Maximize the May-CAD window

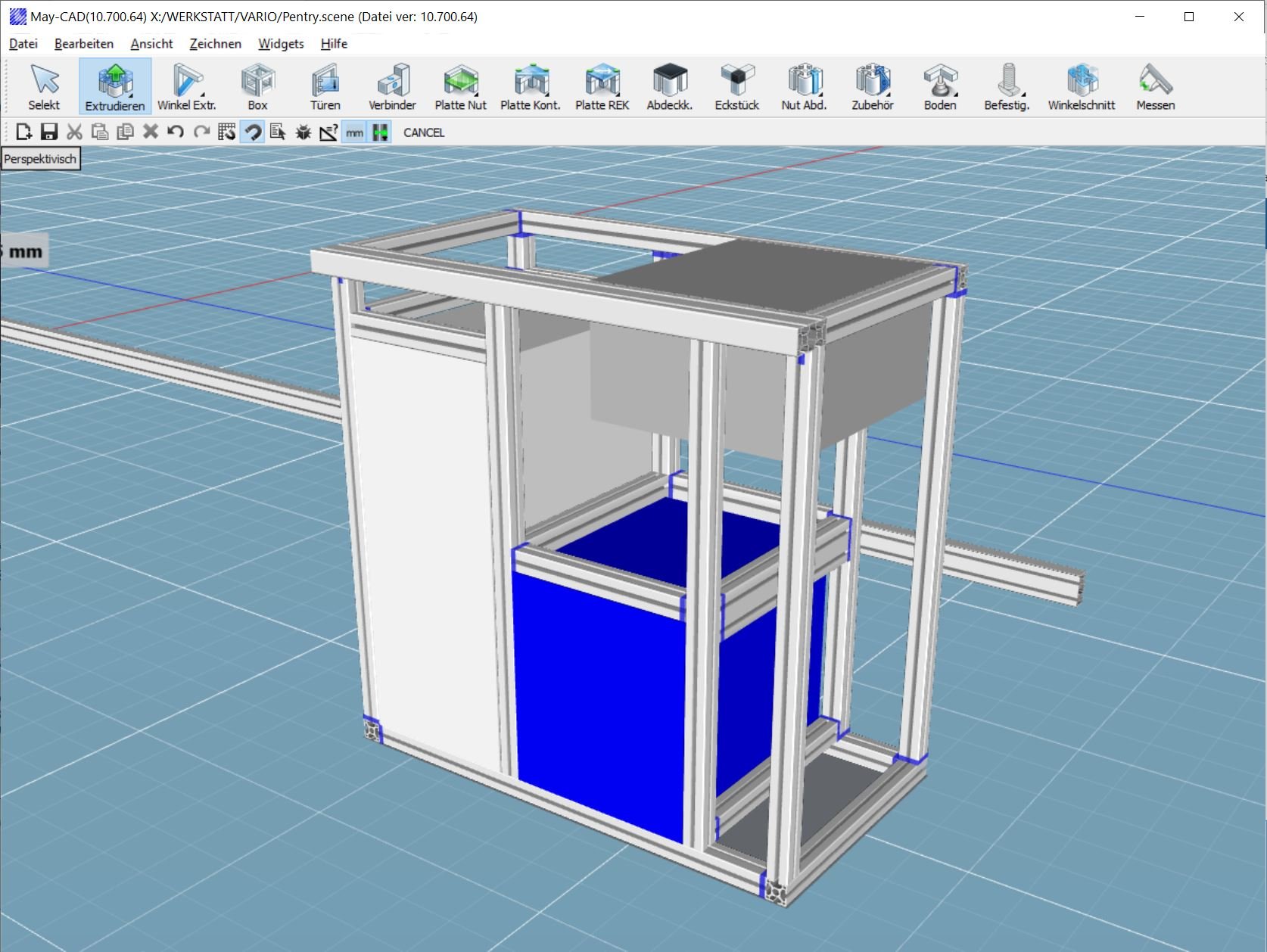click(1189, 17)
